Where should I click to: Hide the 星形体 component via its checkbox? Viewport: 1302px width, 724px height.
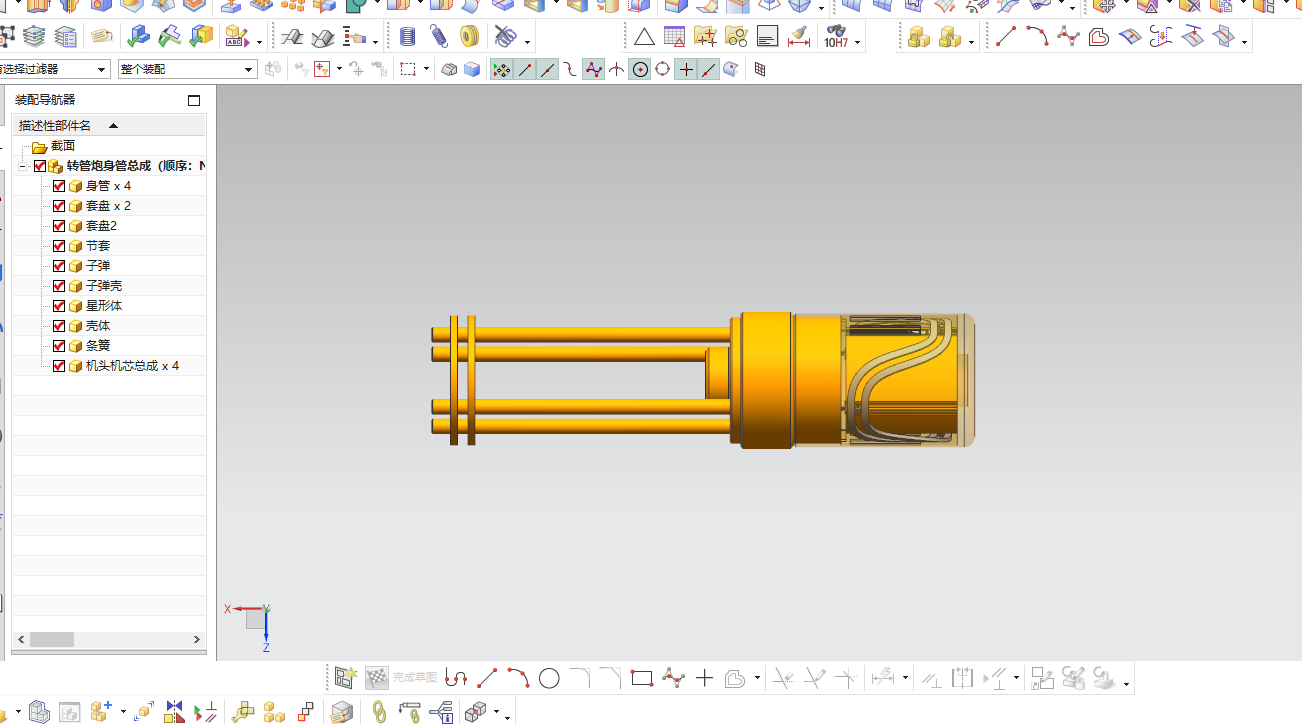pos(59,306)
